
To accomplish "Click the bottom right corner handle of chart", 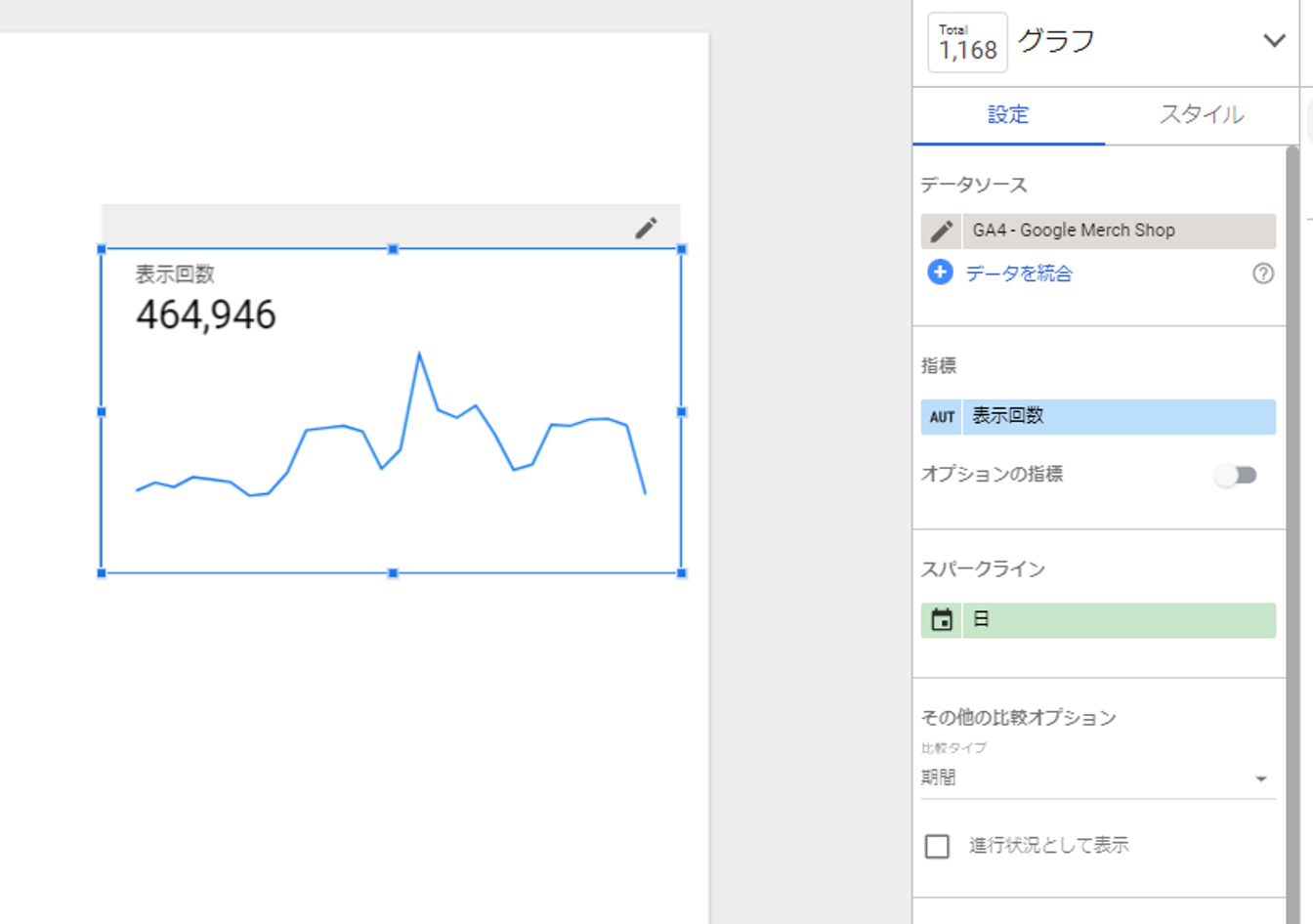I will pos(682,573).
